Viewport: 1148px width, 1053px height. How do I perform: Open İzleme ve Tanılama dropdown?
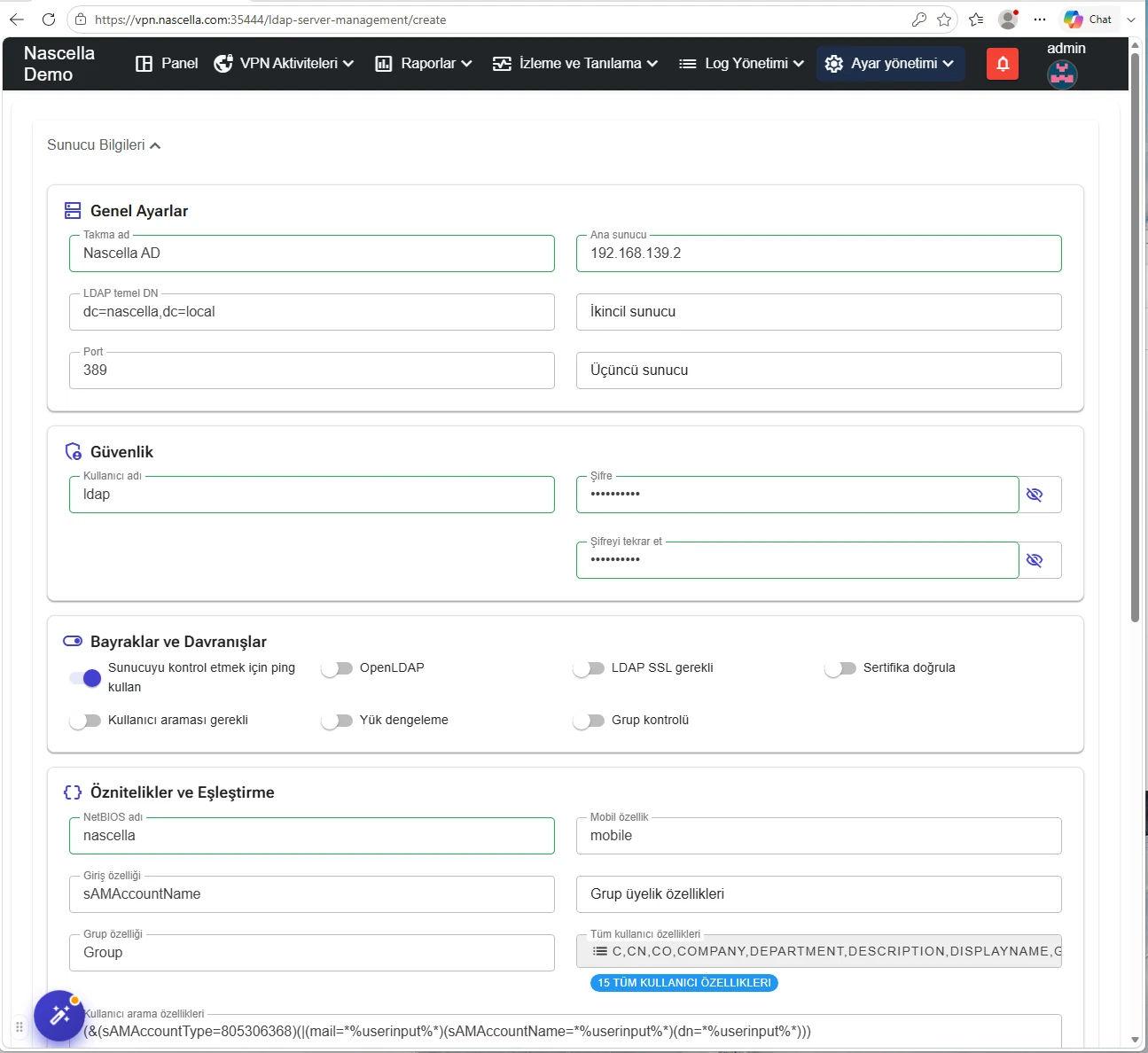[575, 64]
